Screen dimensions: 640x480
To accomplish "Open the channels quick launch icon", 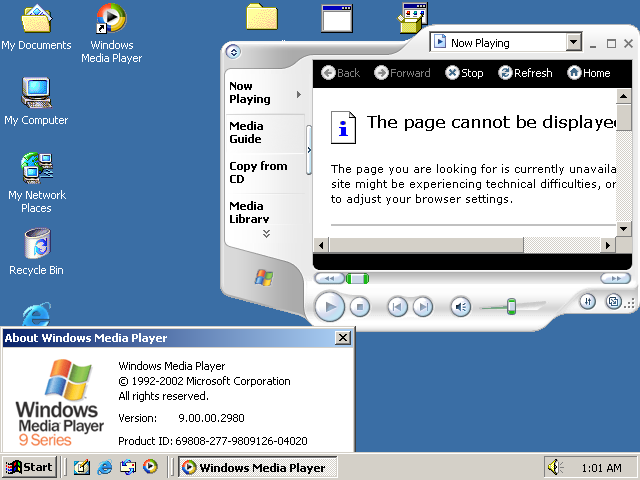I will point(128,467).
